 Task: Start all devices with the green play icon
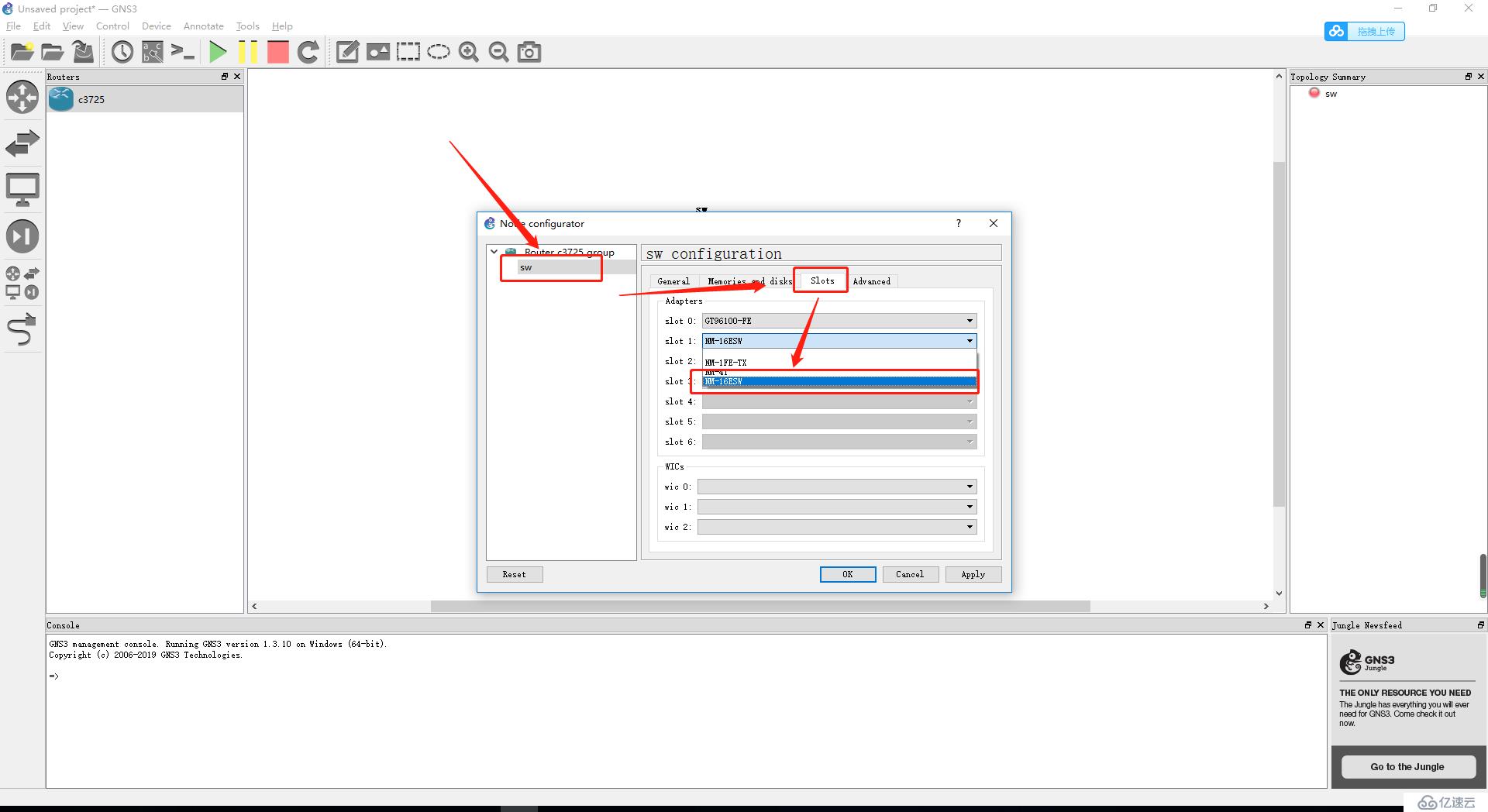coord(218,52)
